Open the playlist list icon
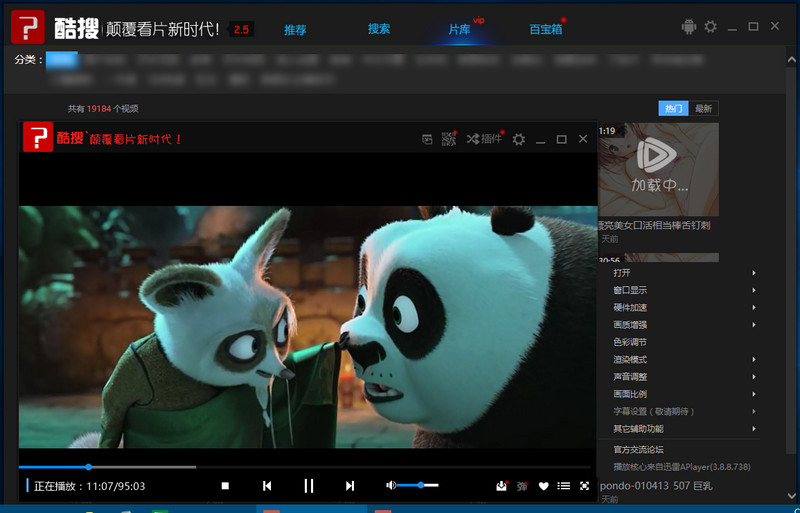This screenshot has height=513, width=800. (564, 486)
